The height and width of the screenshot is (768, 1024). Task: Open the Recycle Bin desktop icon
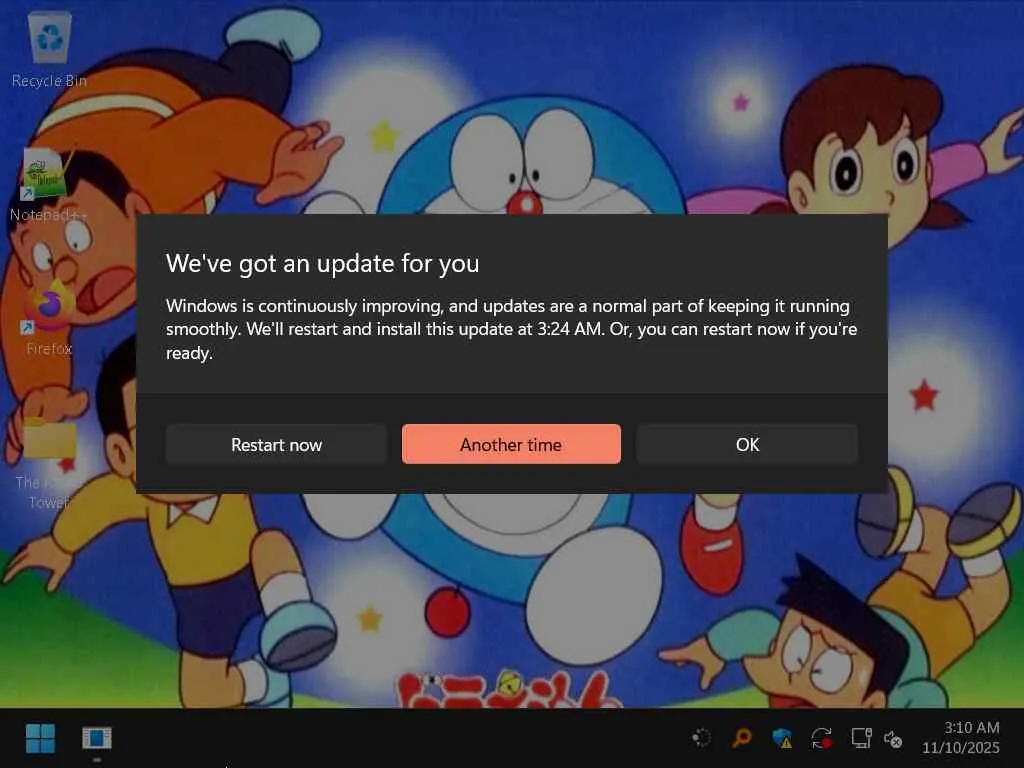click(x=50, y=50)
